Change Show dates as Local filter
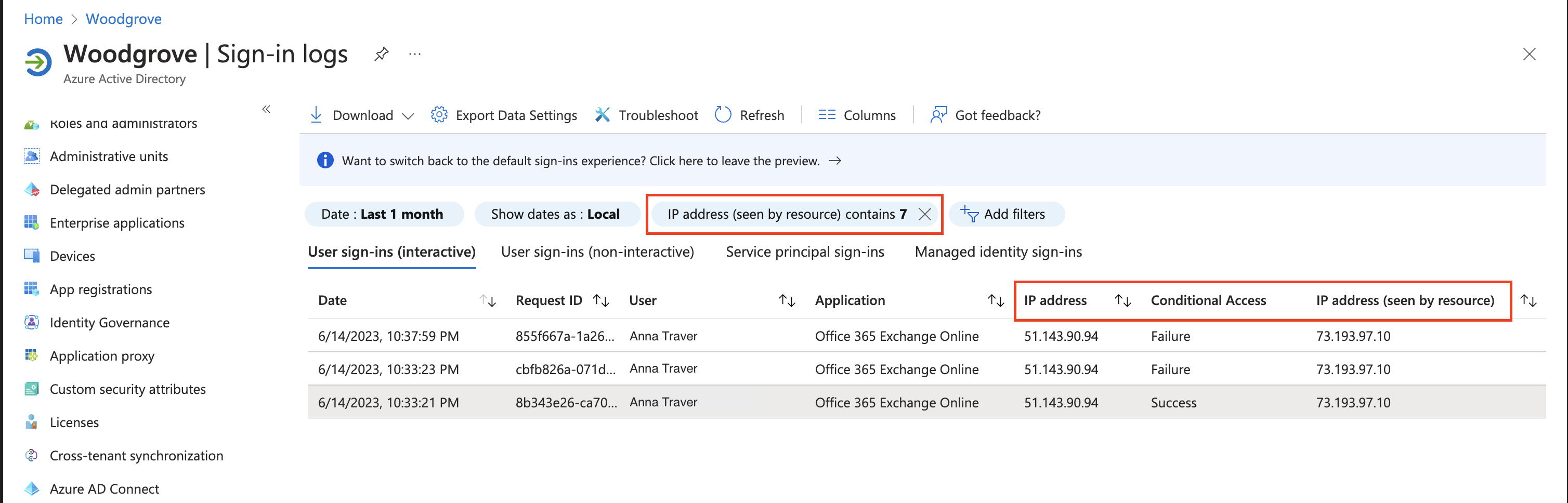Screen dimensions: 1568x503 [556, 214]
